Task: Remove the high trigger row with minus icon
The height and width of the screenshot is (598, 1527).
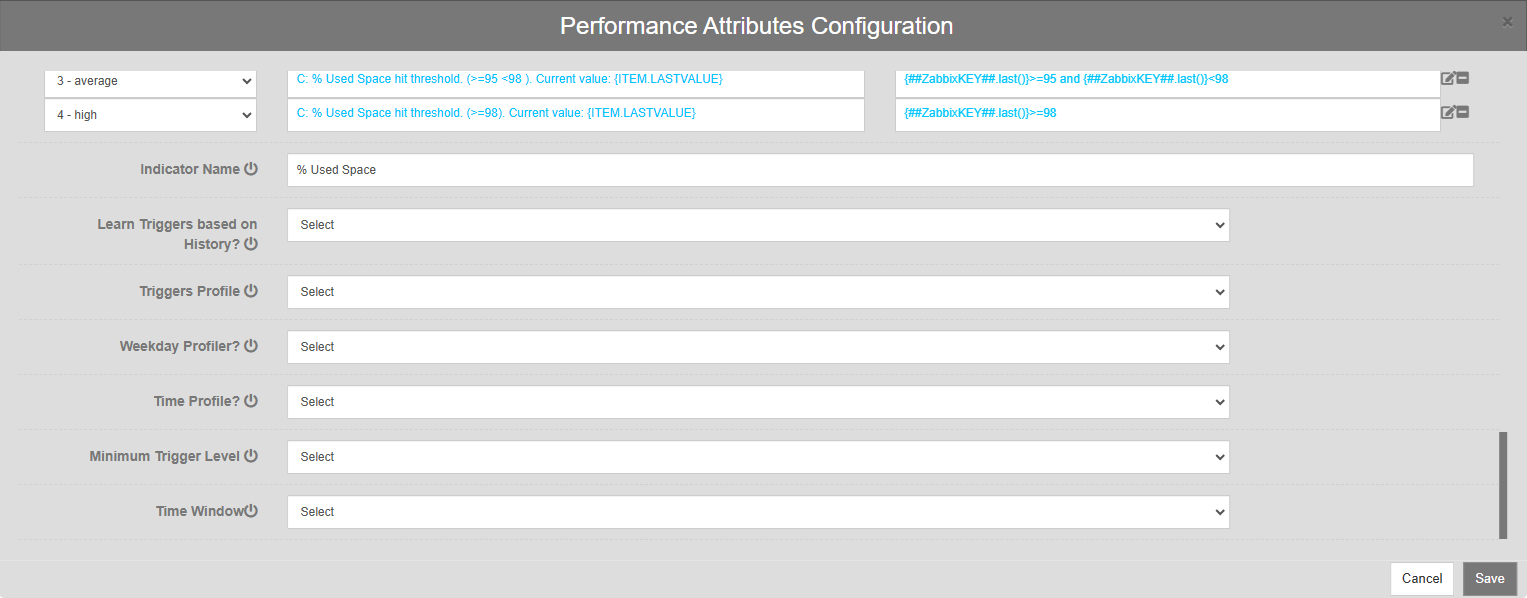Action: pos(1462,113)
